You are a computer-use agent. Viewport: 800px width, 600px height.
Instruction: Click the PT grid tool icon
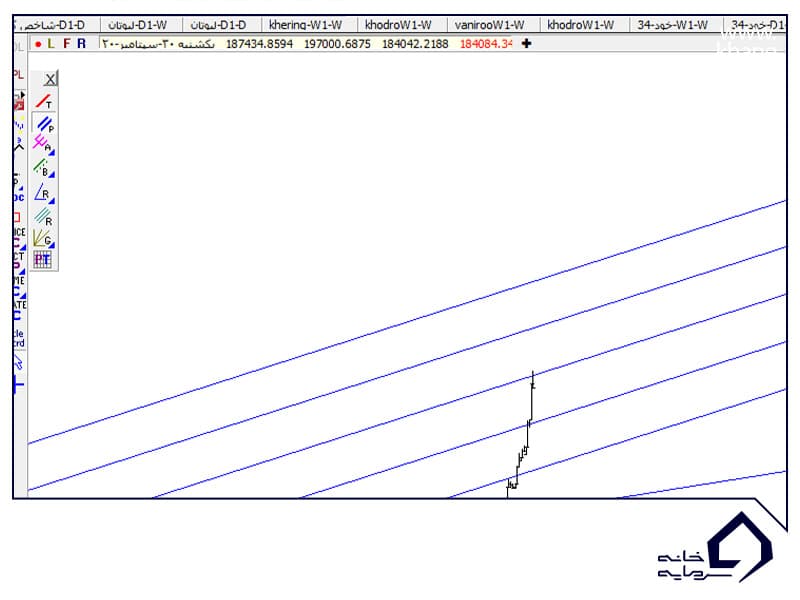point(42,259)
